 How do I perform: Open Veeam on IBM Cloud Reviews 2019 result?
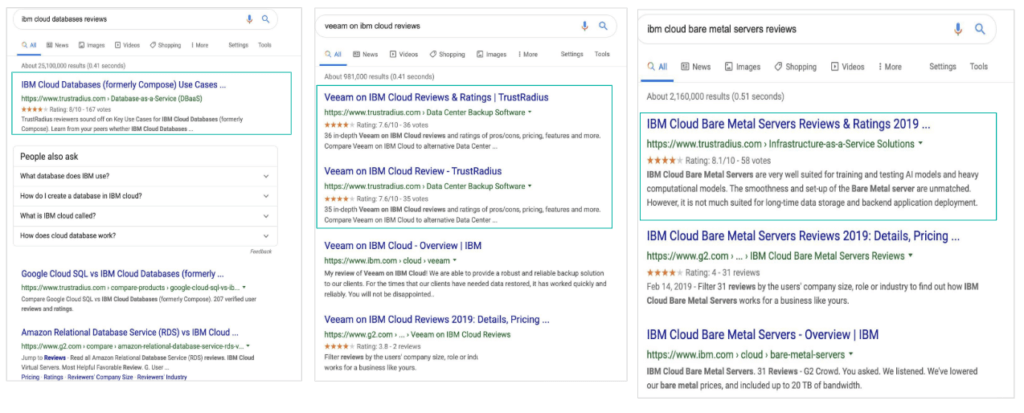[x=436, y=320]
